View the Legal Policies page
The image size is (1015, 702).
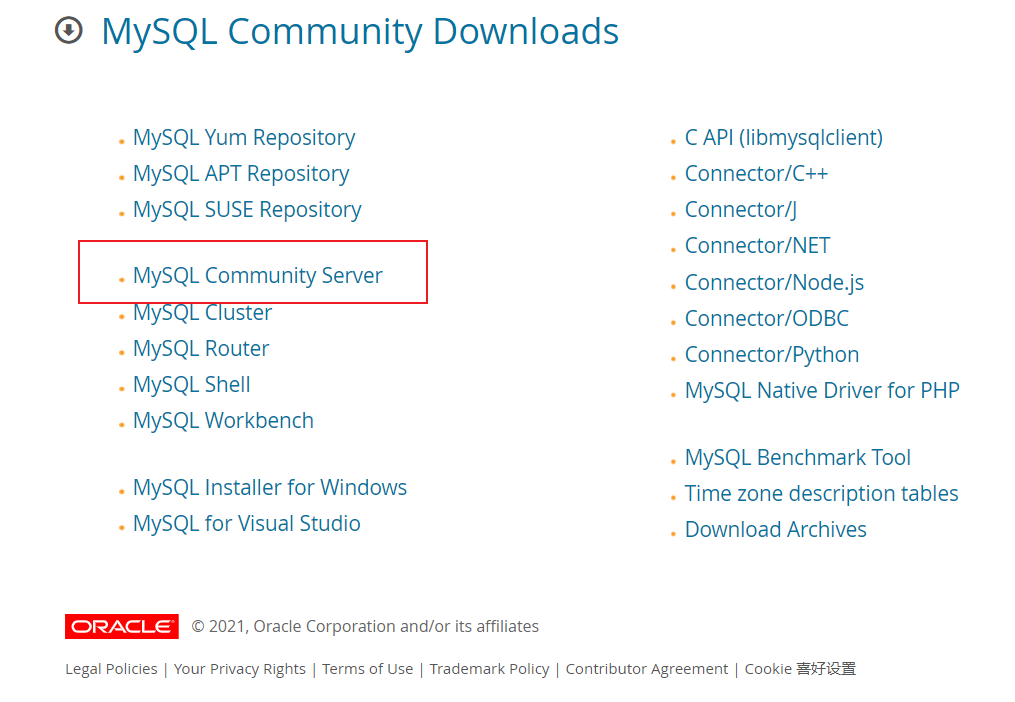110,668
